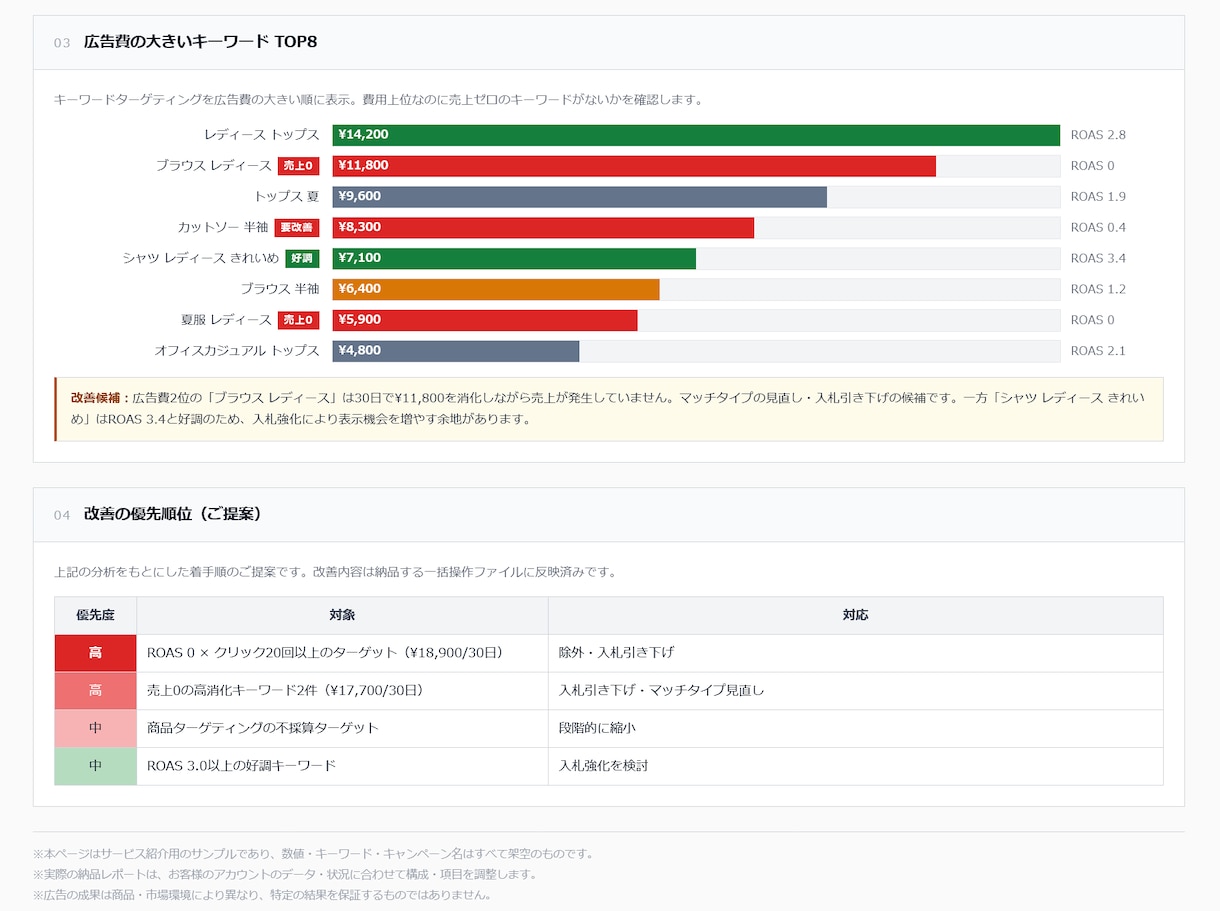Click the cell ROAS 3.0以上の好調キーワード

tap(342, 766)
